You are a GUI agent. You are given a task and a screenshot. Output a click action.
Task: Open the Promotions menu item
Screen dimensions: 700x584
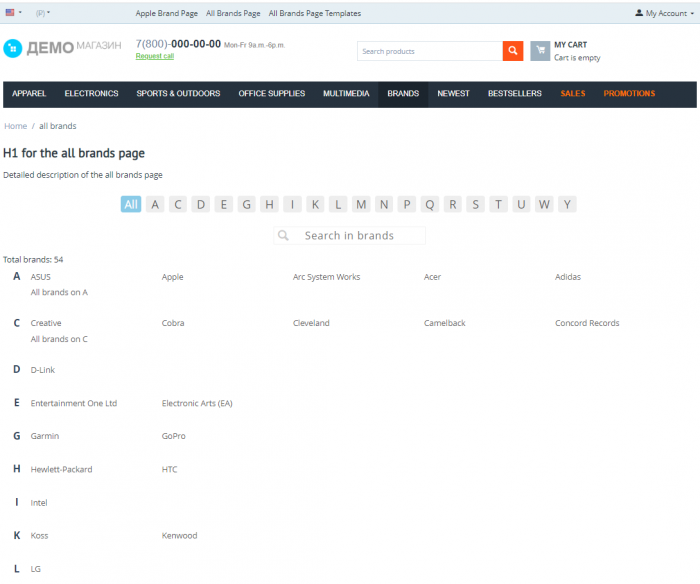pyautogui.click(x=629, y=93)
